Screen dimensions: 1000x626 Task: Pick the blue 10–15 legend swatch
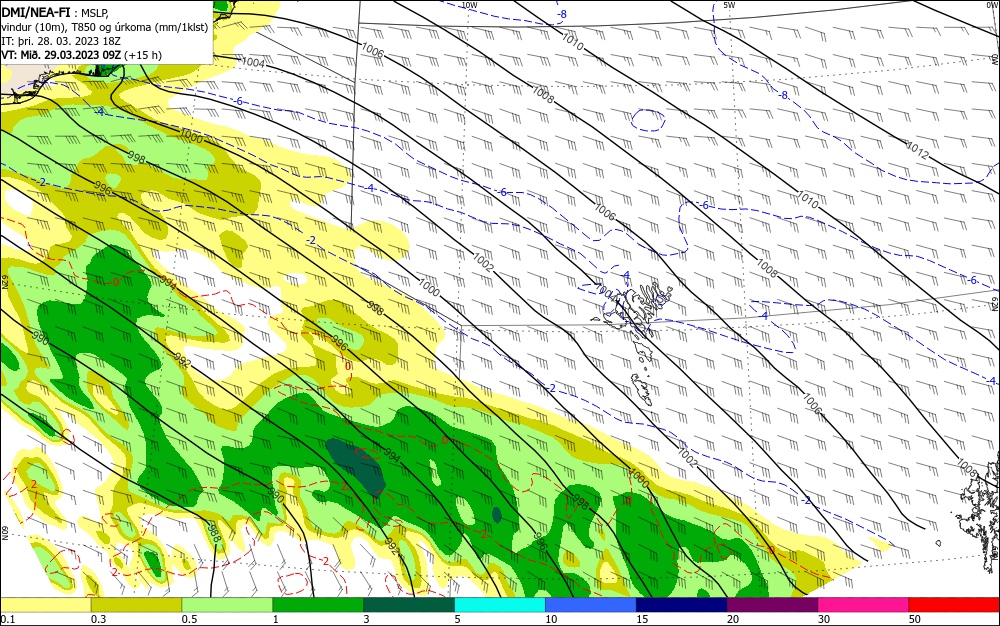tap(591, 605)
